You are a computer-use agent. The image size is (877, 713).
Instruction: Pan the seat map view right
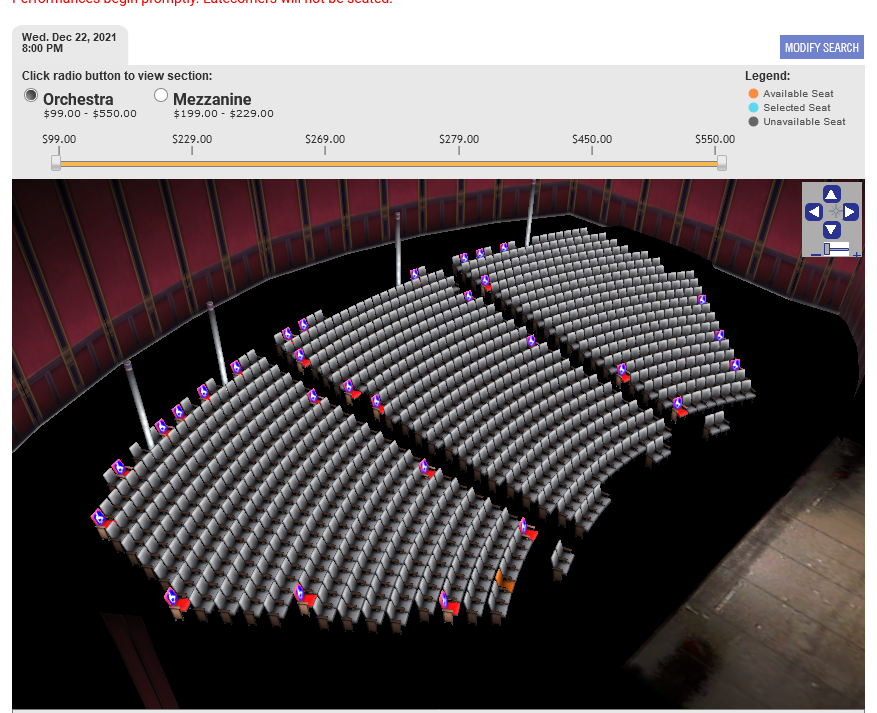click(x=850, y=212)
